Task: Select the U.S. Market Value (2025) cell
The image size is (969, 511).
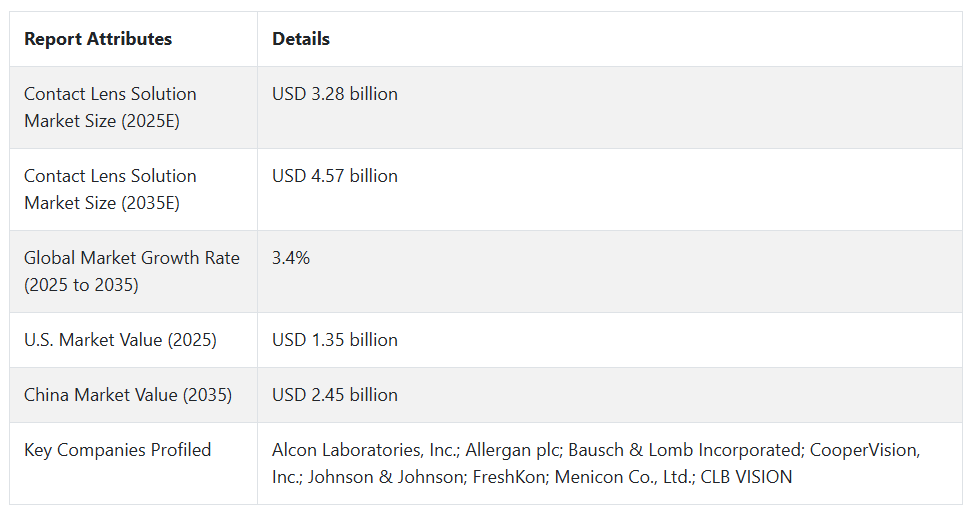Action: click(133, 340)
